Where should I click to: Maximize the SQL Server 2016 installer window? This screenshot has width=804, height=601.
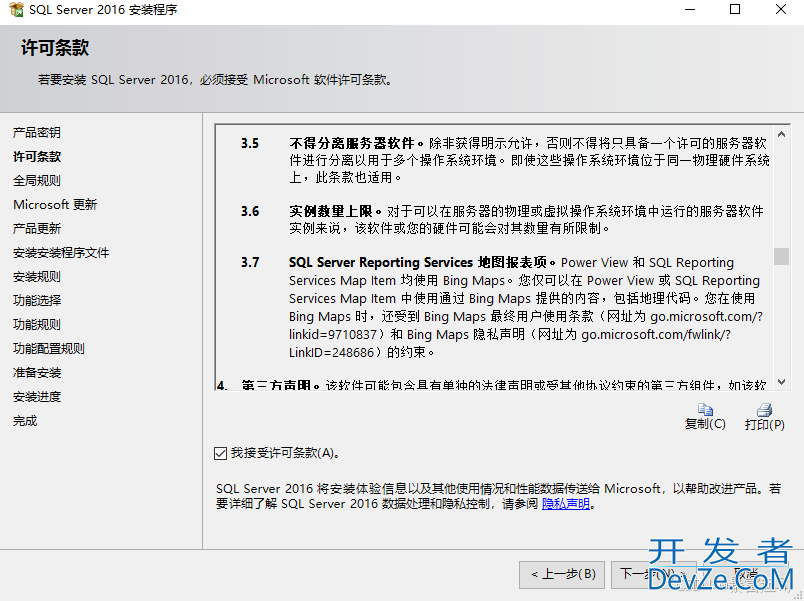(x=735, y=9)
